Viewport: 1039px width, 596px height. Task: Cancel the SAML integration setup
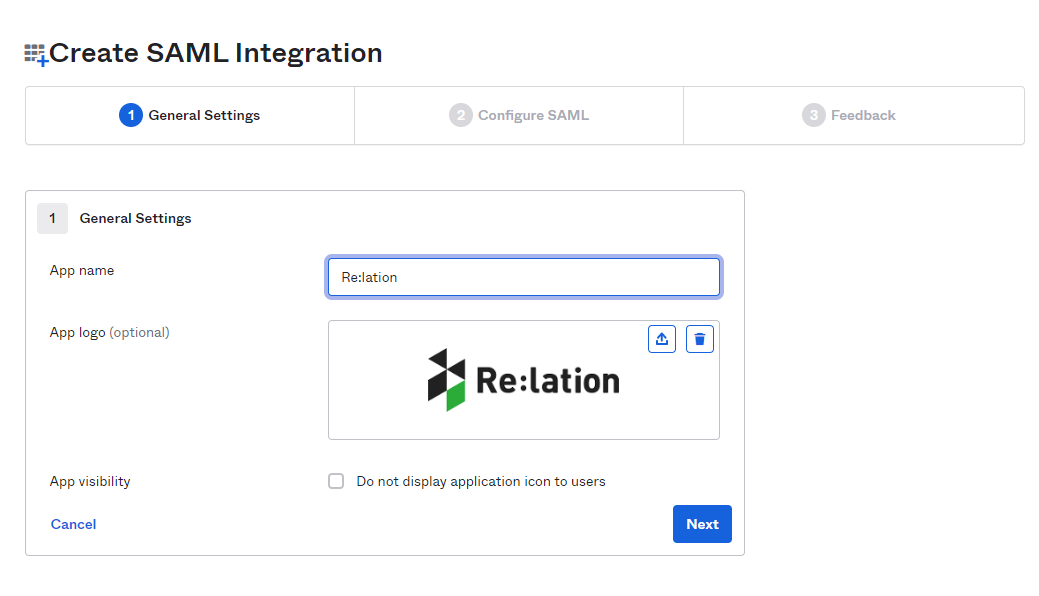click(74, 524)
